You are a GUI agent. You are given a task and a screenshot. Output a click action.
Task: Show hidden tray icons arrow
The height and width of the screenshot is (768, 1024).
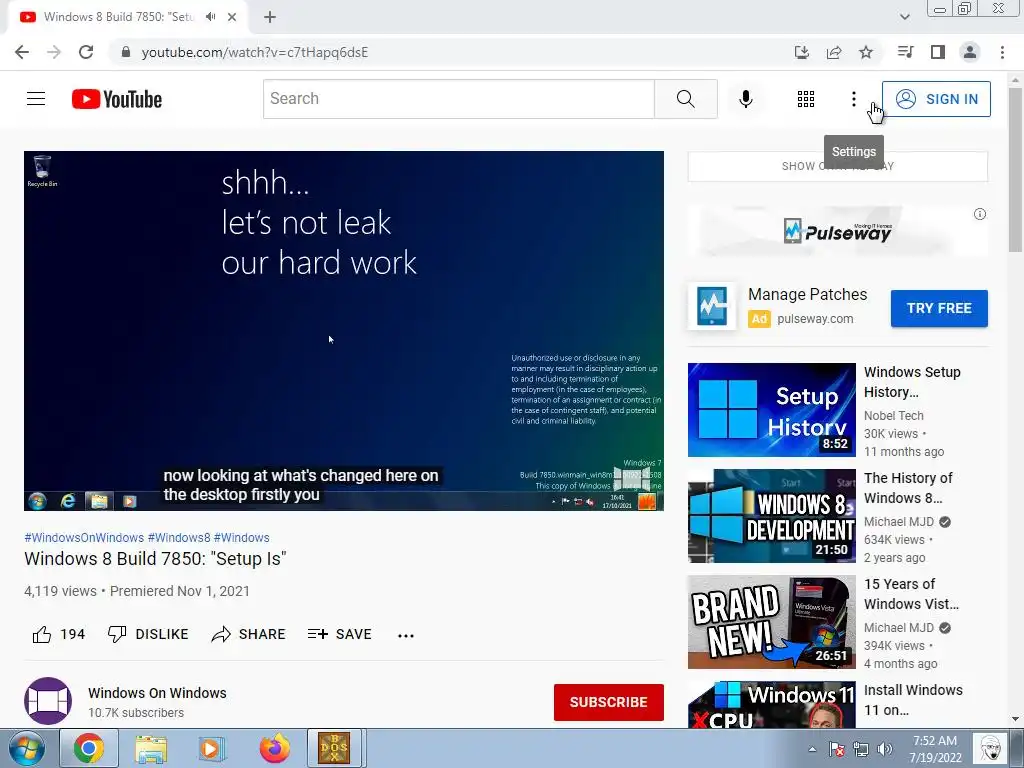coord(812,750)
